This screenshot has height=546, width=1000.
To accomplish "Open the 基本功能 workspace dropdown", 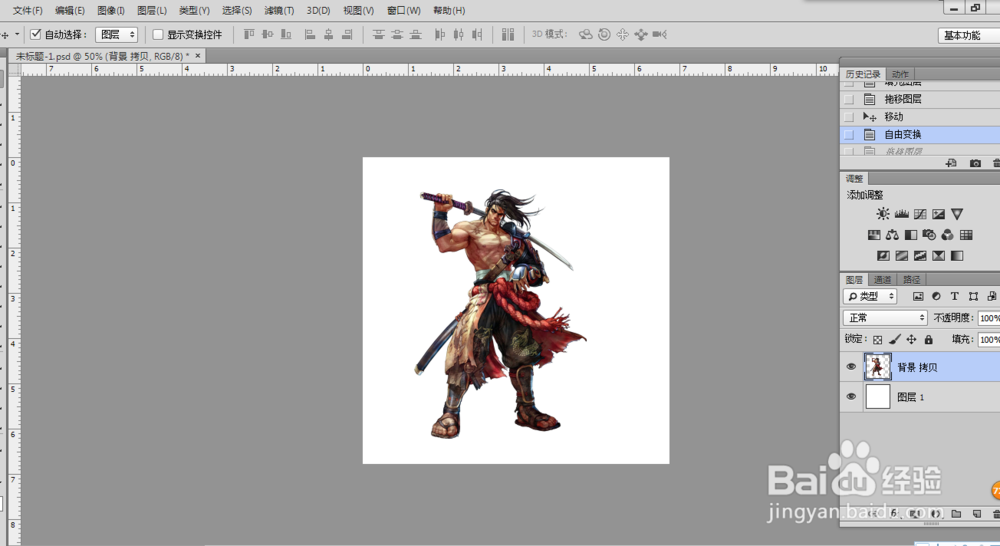I will [x=969, y=36].
